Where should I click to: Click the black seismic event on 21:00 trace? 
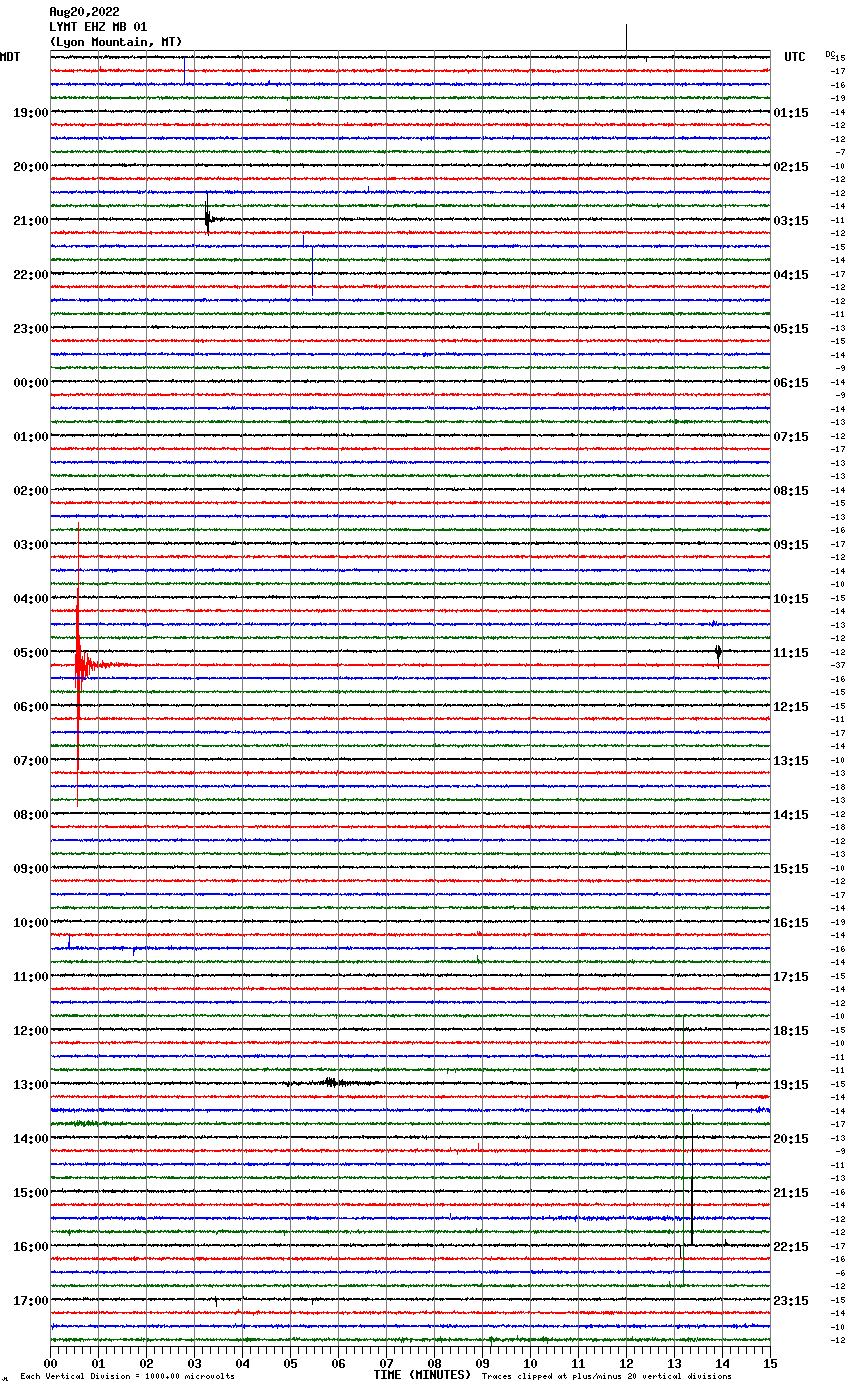(208, 219)
